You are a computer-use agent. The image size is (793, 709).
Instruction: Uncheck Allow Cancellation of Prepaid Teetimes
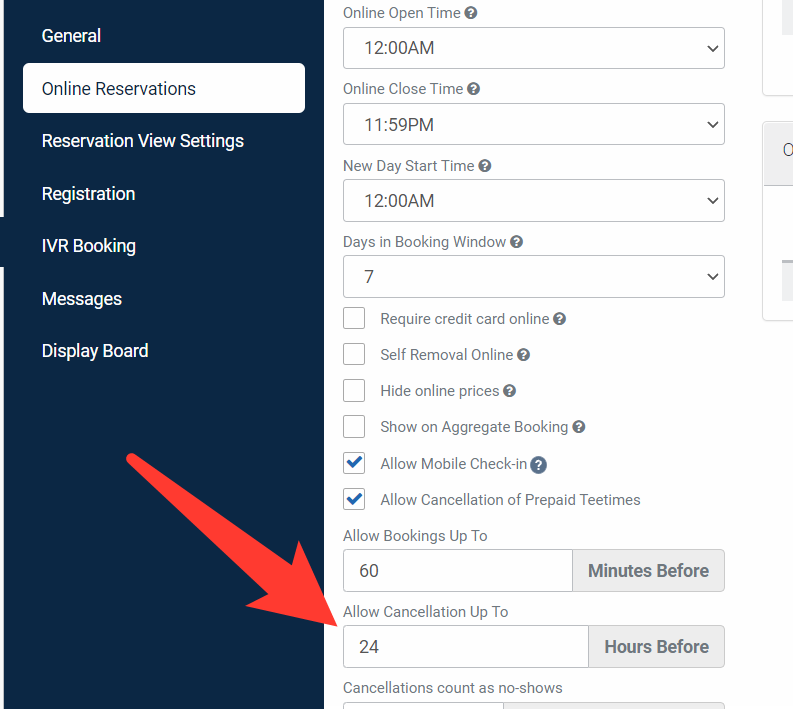click(354, 499)
